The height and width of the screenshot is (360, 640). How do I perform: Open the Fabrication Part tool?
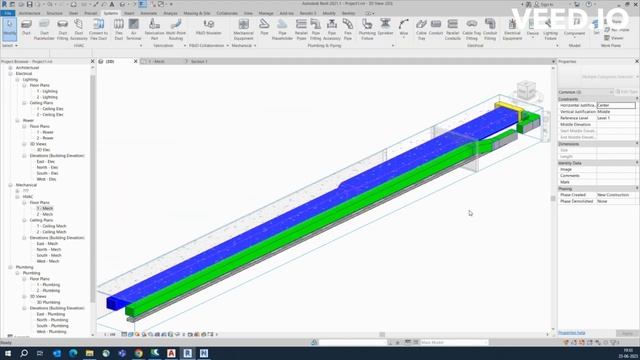click(x=154, y=29)
